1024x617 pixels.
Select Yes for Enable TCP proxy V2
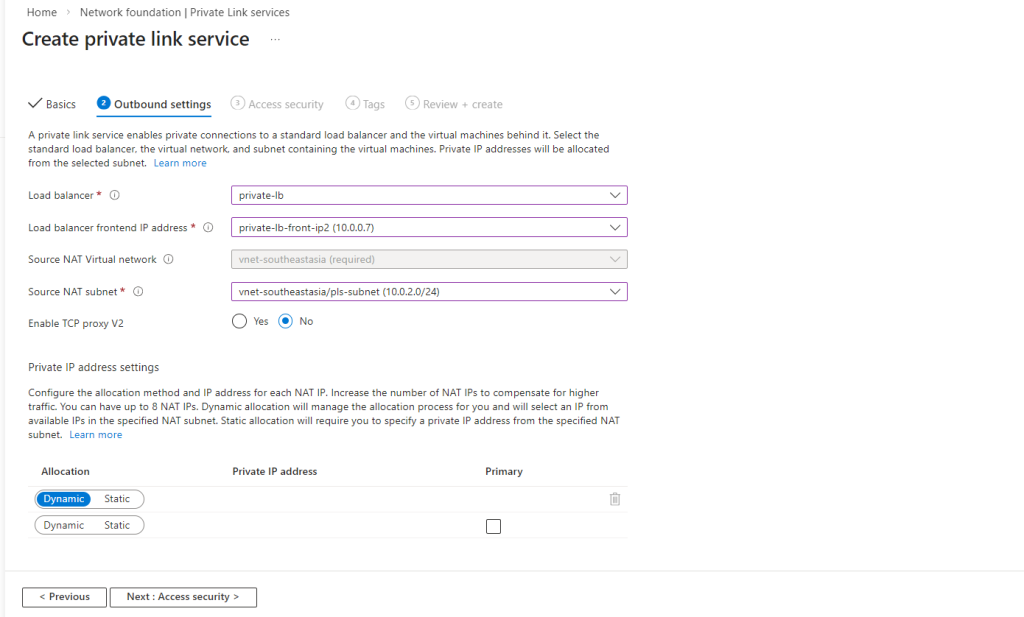(239, 321)
